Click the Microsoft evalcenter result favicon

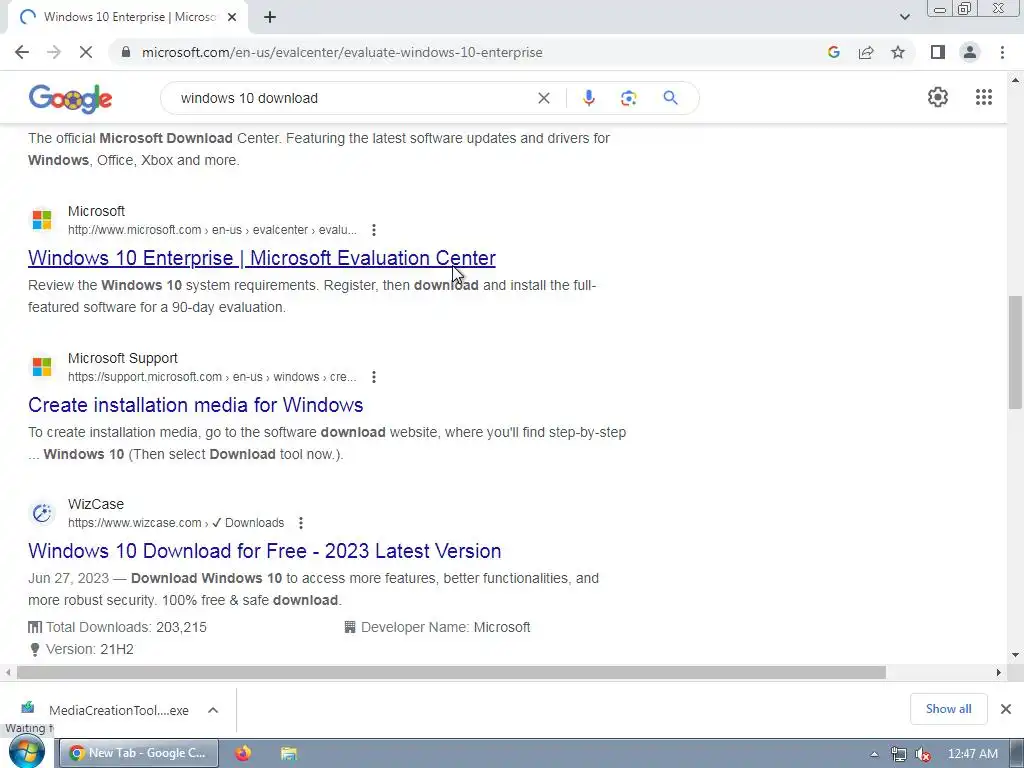[42, 220]
